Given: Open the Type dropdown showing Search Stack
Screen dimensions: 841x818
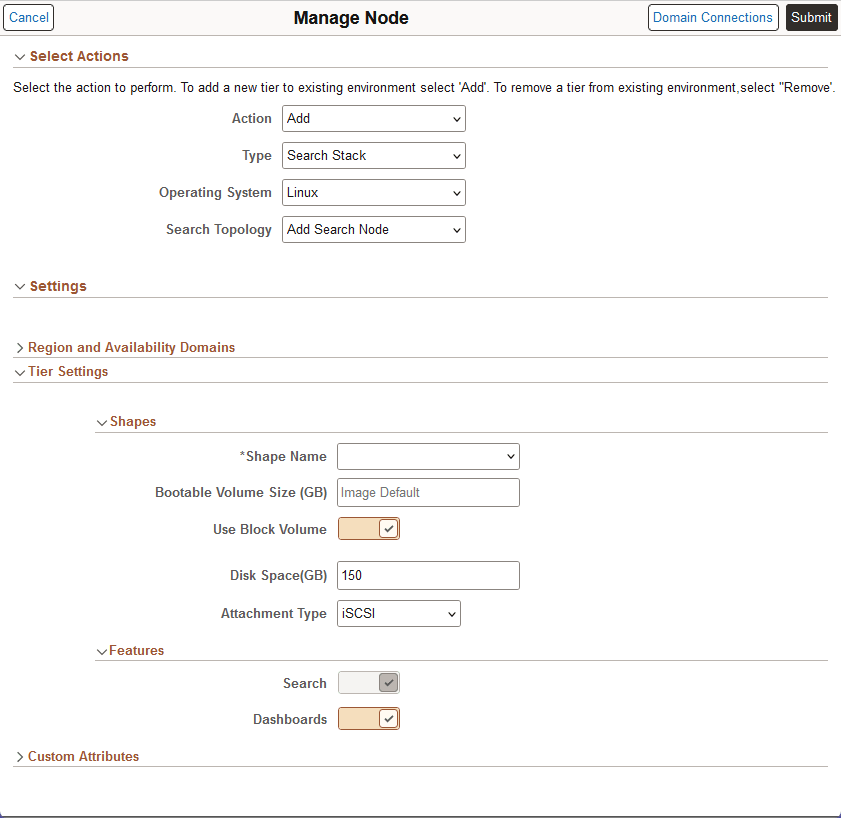Looking at the screenshot, I should click(373, 155).
